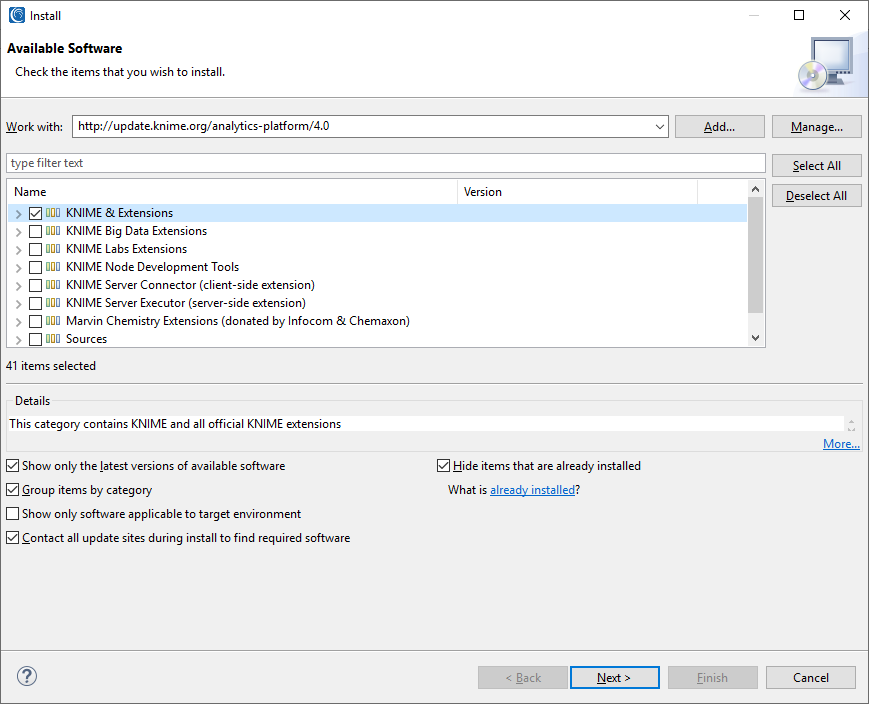The image size is (869, 704).
Task: Click the Sources category icon
Action: [x=53, y=339]
